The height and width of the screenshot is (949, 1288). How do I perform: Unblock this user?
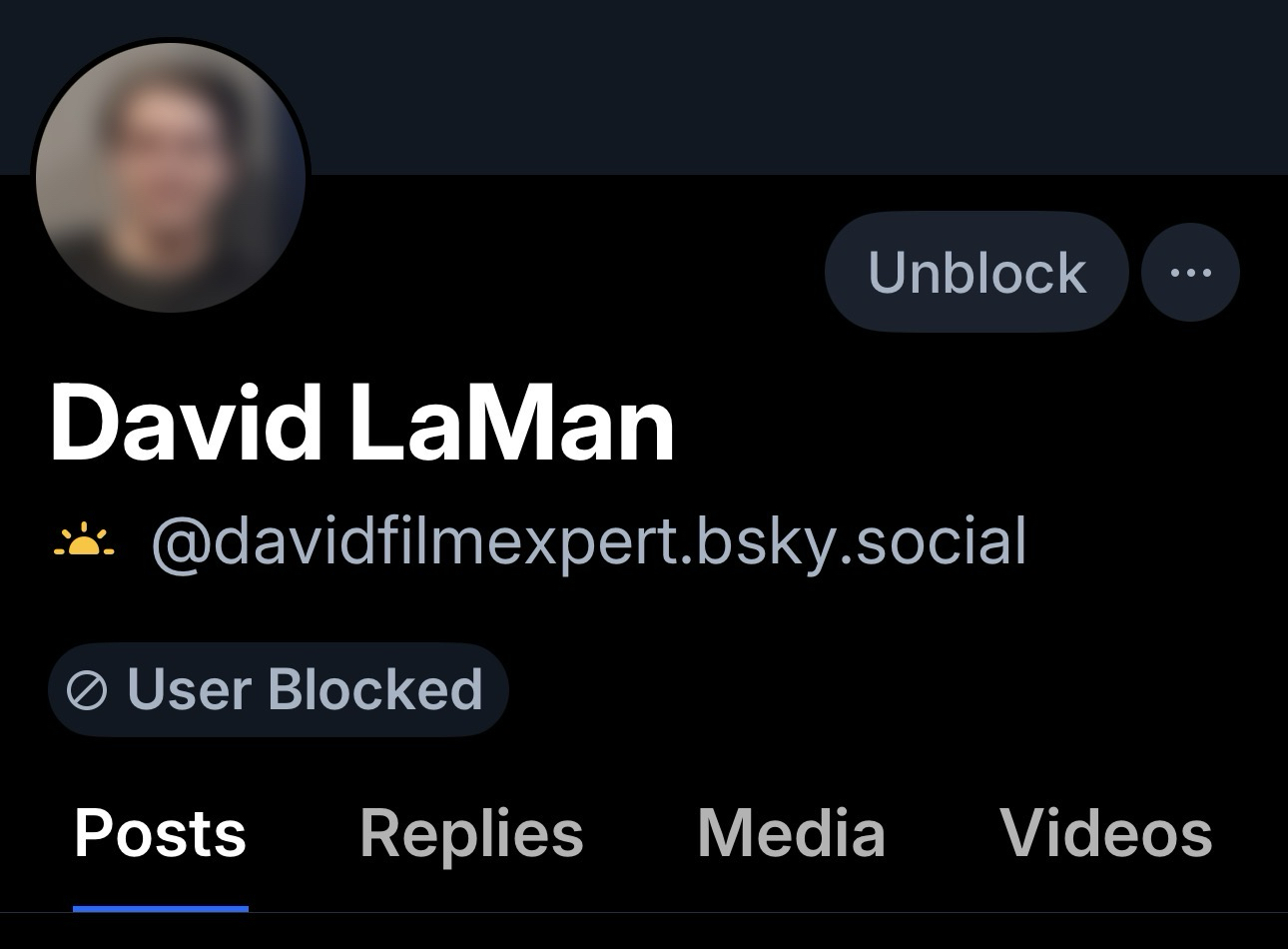point(976,272)
